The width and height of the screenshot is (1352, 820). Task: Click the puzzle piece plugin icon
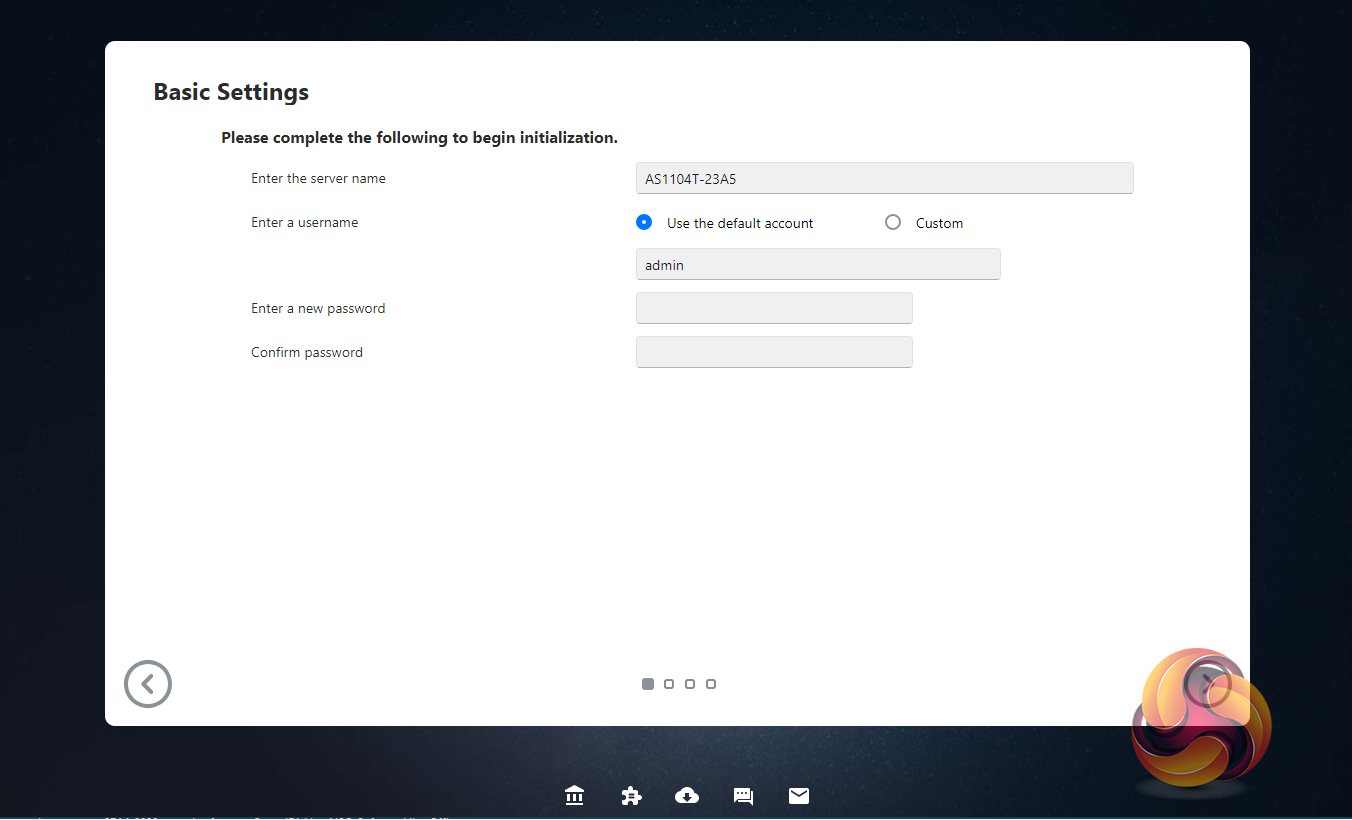(x=631, y=796)
